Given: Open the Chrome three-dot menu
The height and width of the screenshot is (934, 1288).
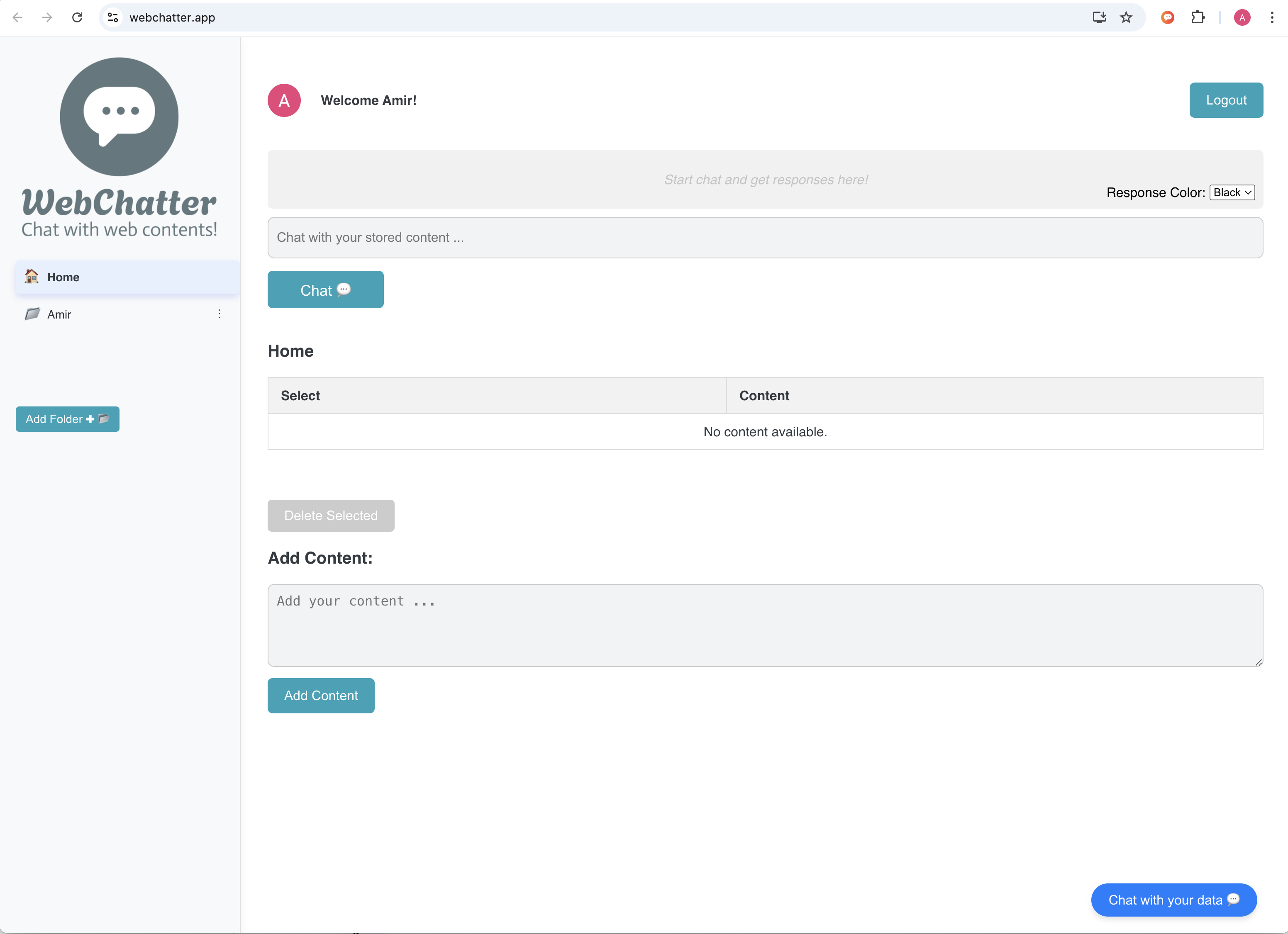Looking at the screenshot, I should pos(1272,17).
